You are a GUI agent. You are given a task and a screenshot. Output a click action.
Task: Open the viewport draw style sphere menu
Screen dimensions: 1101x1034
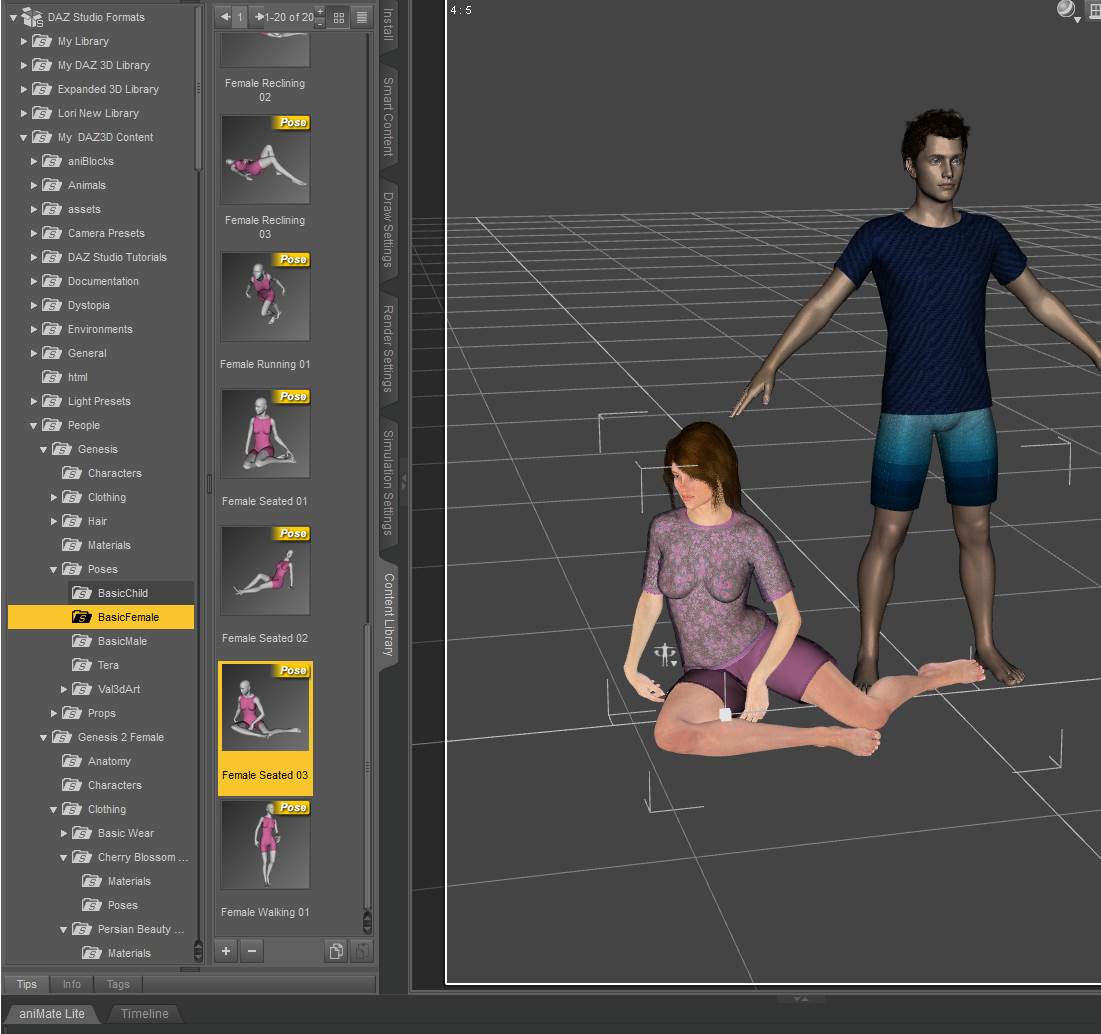click(x=1069, y=10)
